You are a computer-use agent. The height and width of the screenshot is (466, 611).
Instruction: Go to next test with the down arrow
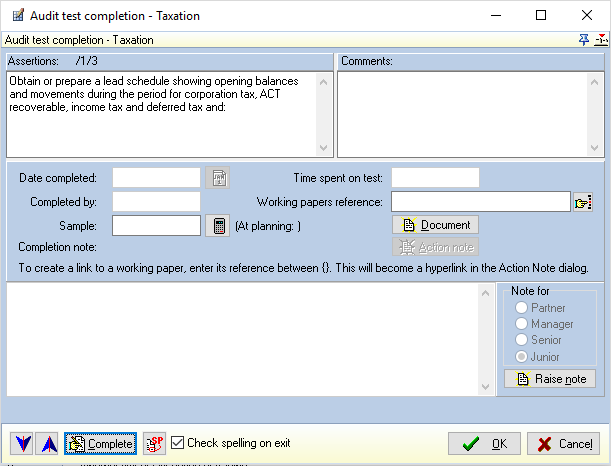(x=22, y=443)
